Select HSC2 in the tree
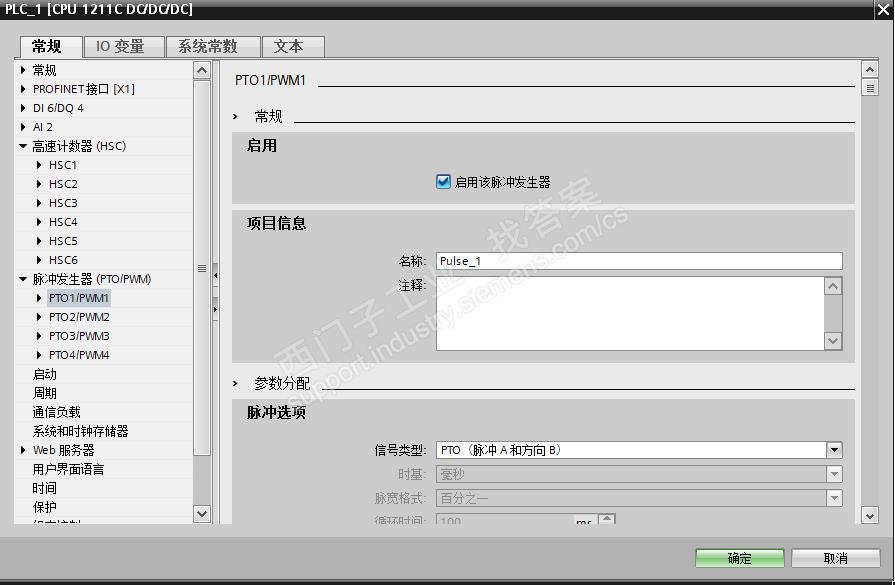Screen dimensions: 895x585 [63, 184]
